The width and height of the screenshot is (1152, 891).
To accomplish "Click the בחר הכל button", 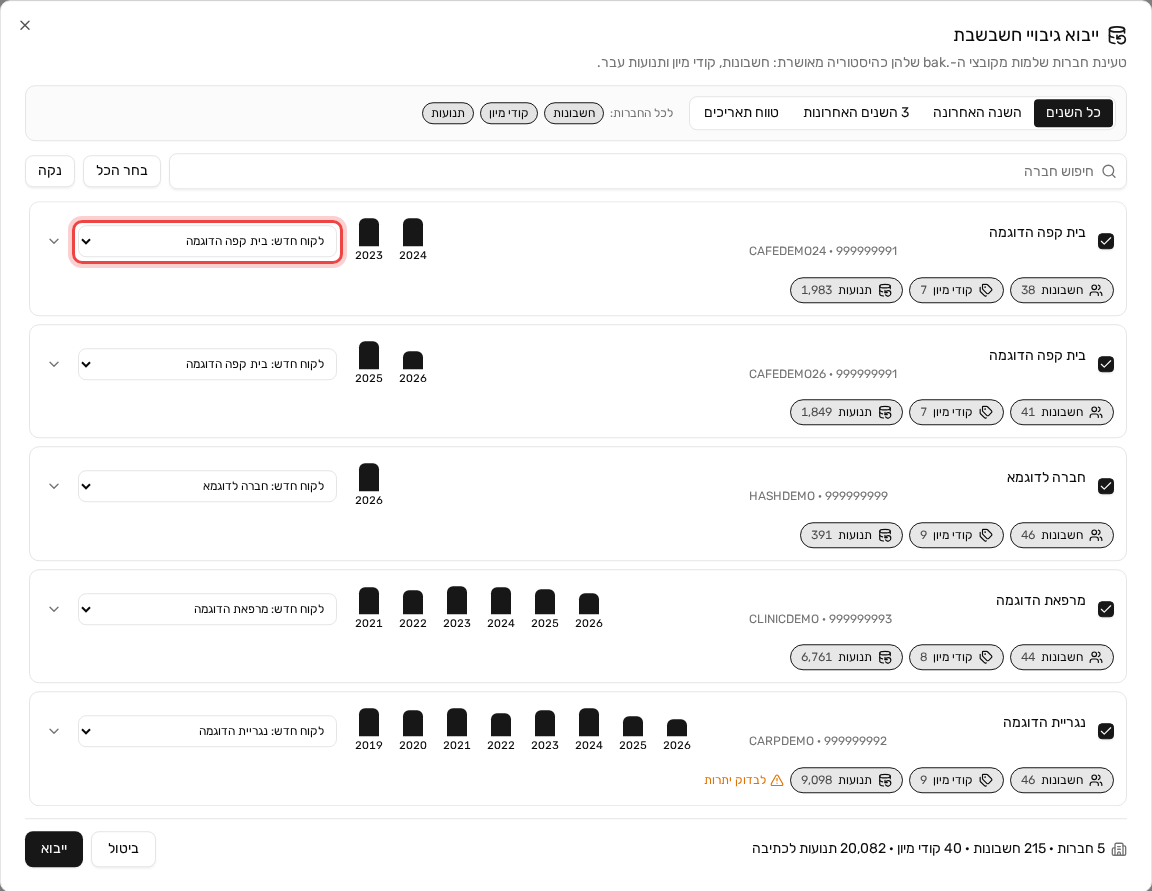I will [x=122, y=171].
